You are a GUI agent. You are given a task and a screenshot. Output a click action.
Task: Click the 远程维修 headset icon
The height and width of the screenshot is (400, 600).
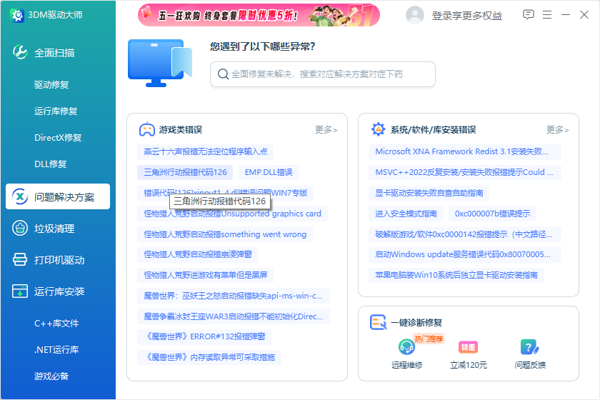[x=406, y=348]
